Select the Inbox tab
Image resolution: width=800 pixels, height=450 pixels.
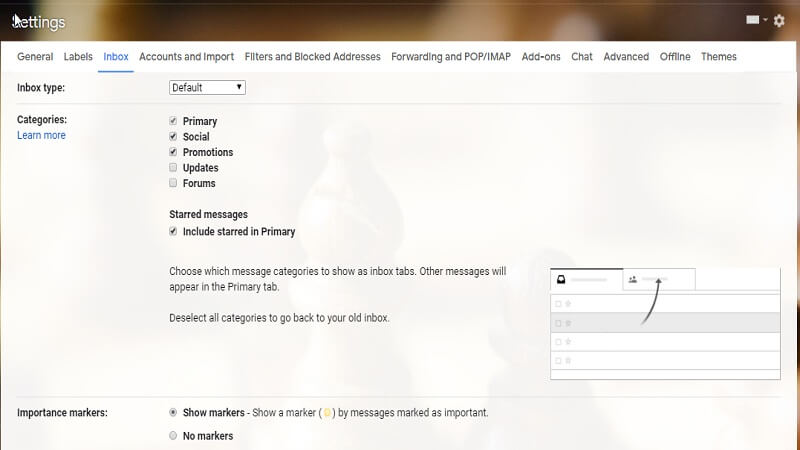(116, 57)
